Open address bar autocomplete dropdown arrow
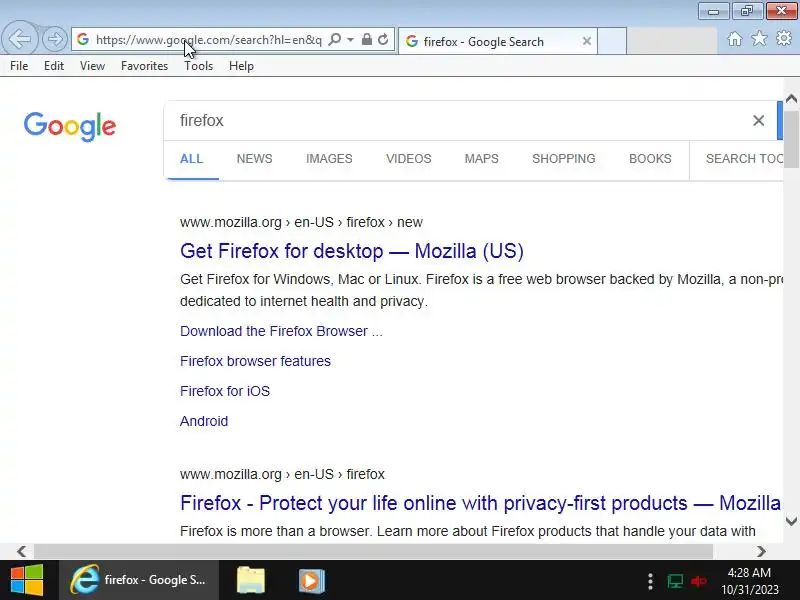The image size is (800, 600). (351, 39)
